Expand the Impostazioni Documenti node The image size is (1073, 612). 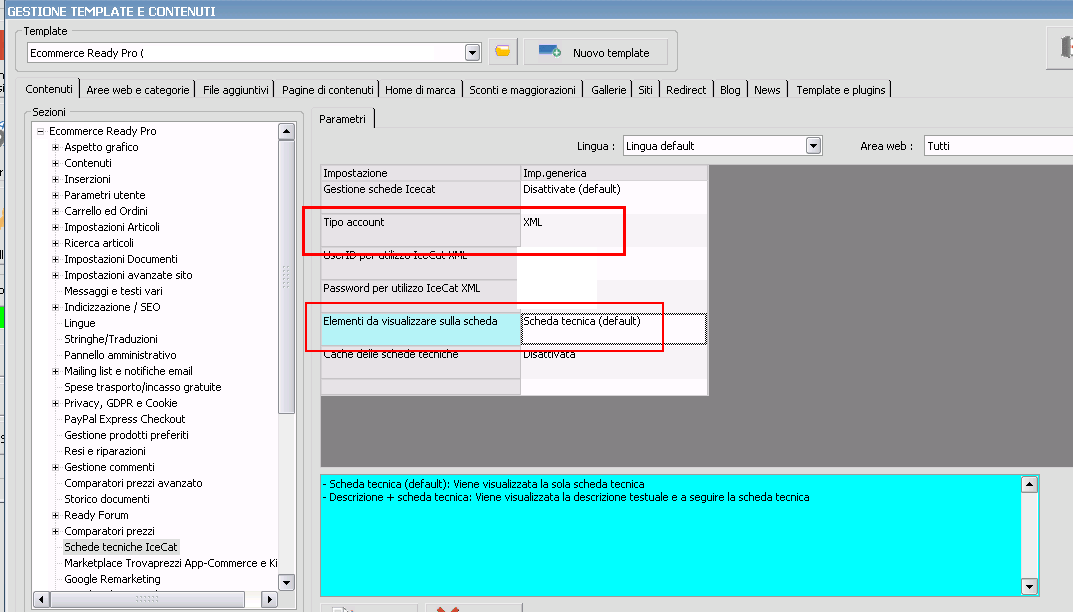(x=55, y=259)
